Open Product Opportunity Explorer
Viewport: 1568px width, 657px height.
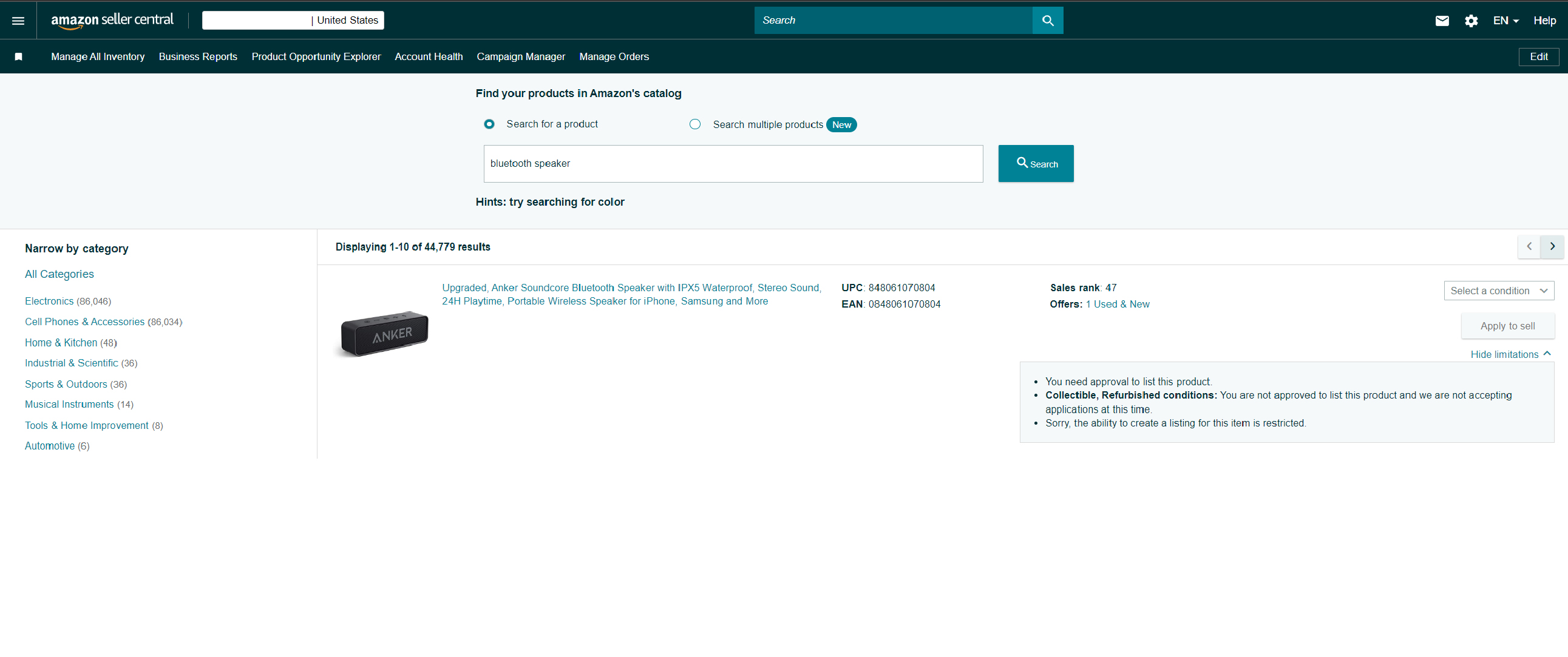[x=316, y=56]
